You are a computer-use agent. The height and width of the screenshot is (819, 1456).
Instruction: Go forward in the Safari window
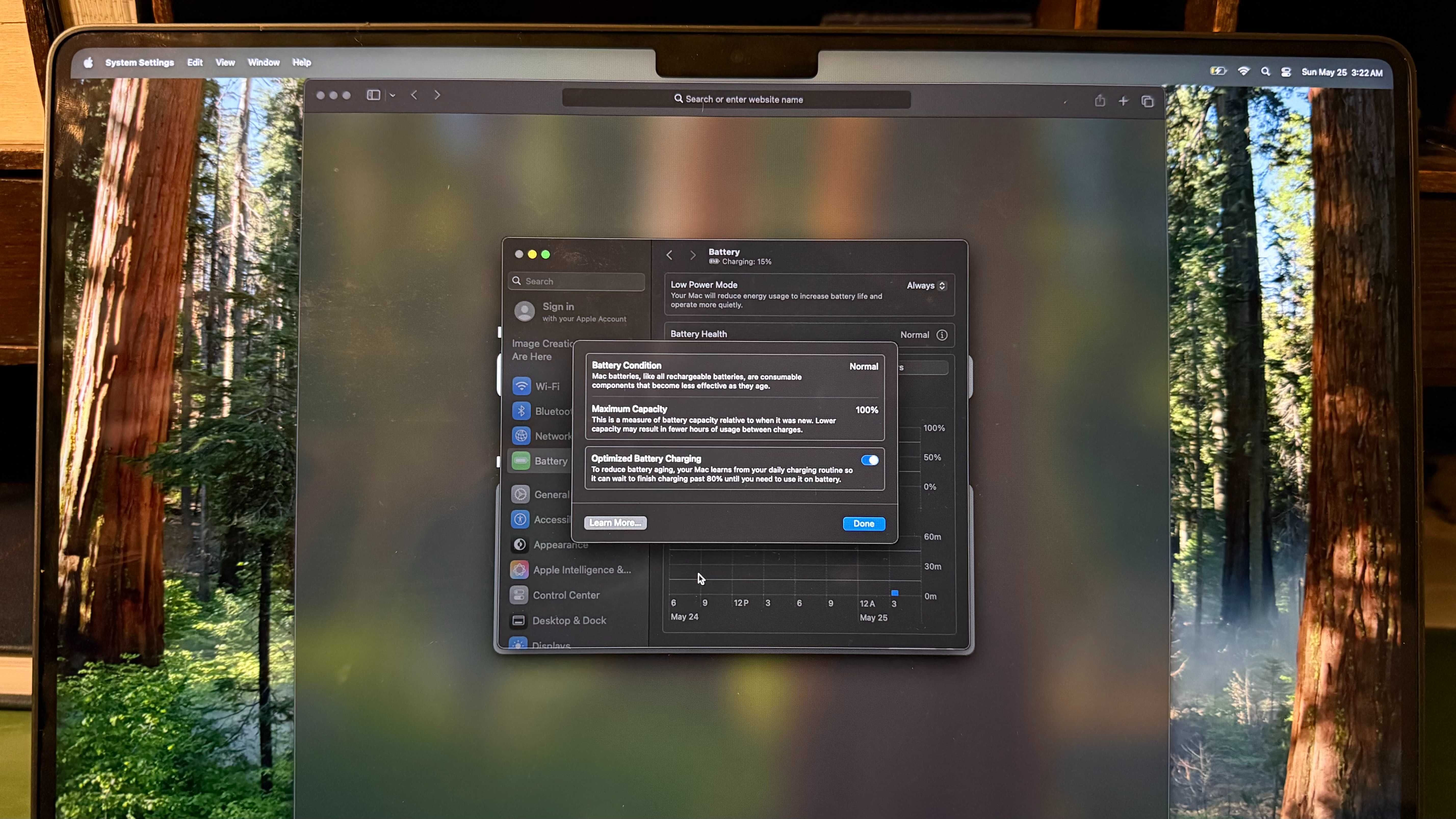click(x=437, y=95)
